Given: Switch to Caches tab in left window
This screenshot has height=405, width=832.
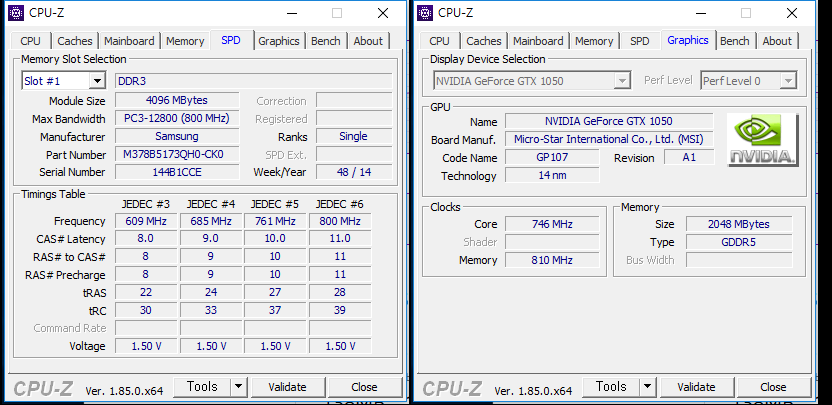Looking at the screenshot, I should 75,41.
